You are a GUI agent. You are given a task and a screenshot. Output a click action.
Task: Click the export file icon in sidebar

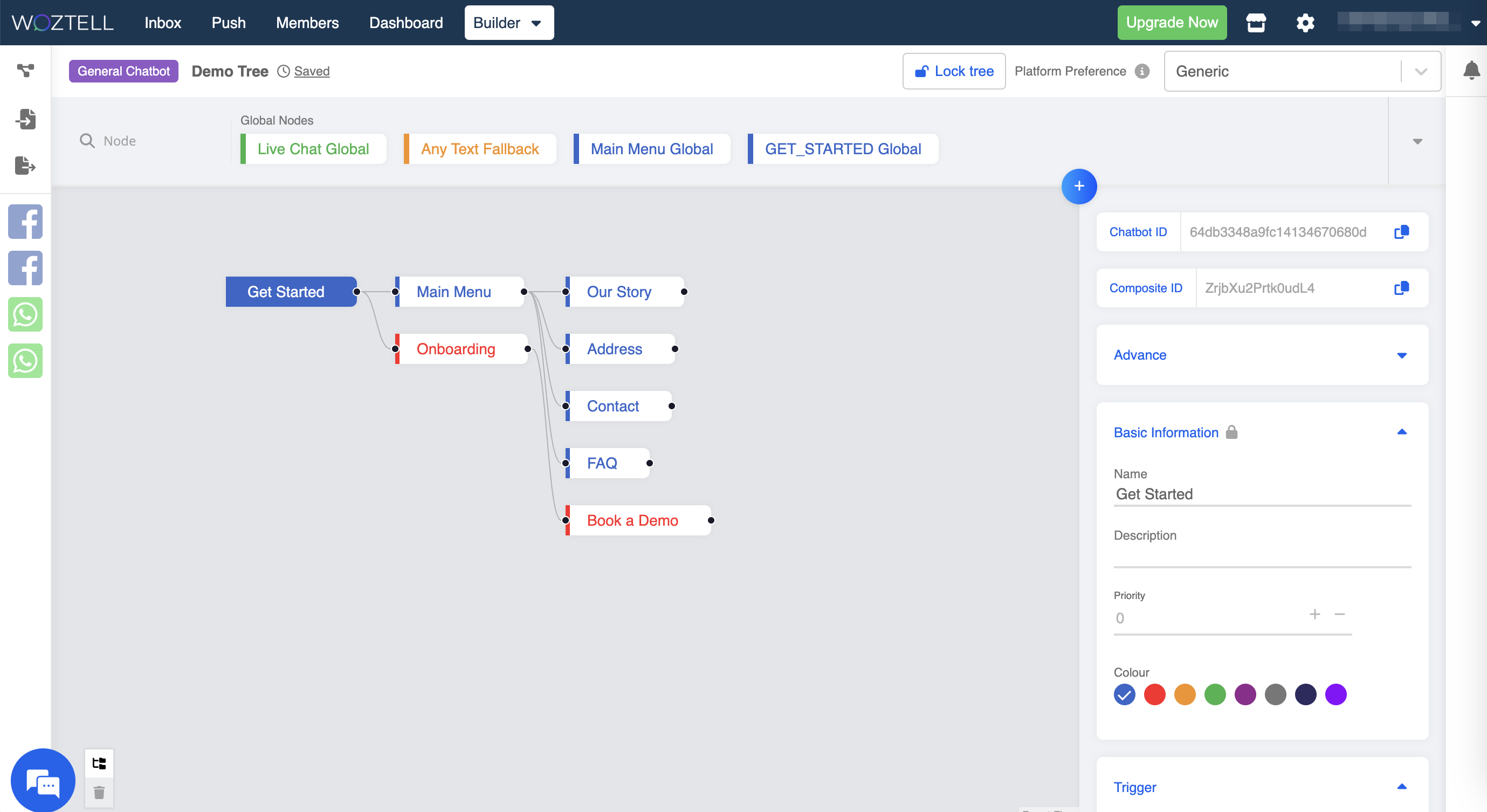(25, 166)
